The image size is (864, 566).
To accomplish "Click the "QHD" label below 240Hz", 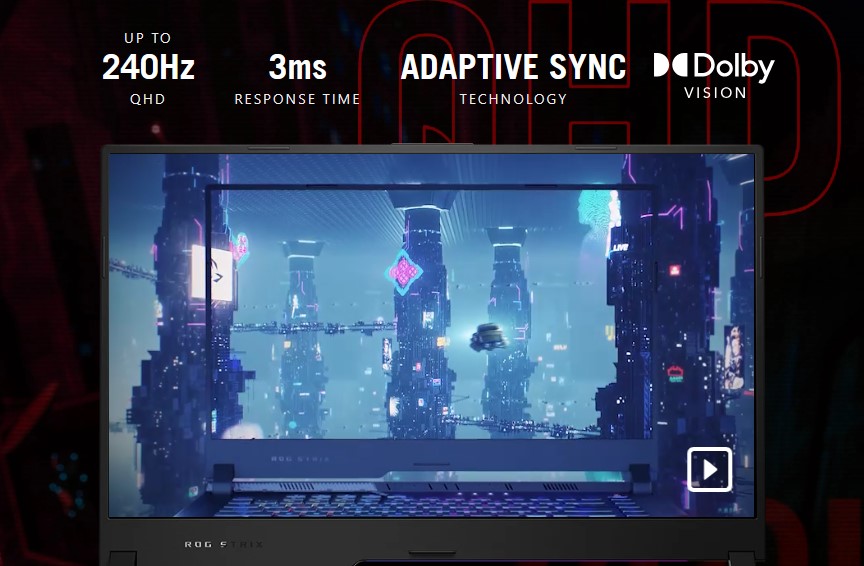I will click(148, 99).
